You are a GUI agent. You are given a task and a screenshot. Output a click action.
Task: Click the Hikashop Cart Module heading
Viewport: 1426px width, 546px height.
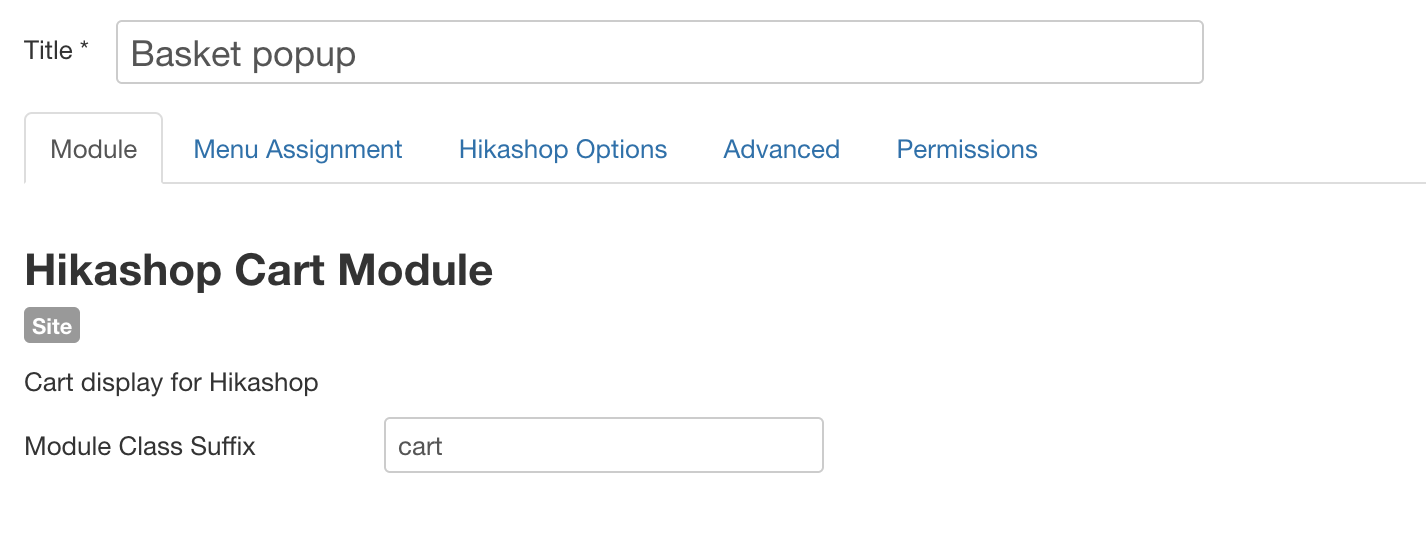coord(258,270)
